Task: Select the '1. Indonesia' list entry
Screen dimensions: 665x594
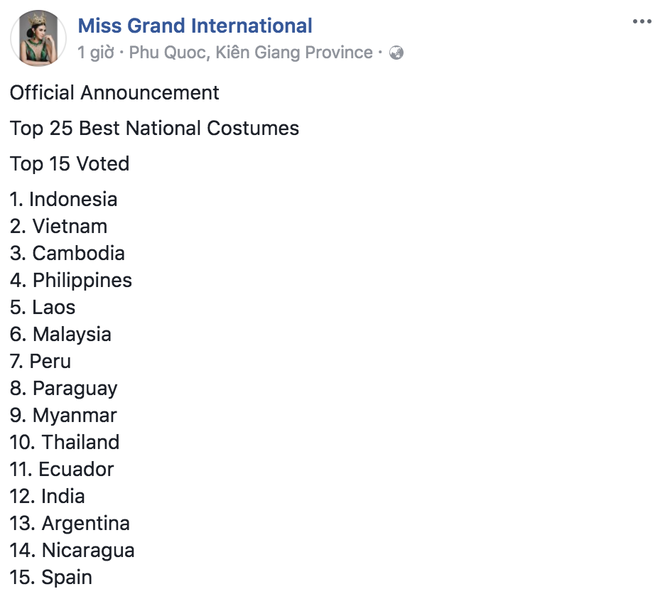Action: (x=64, y=199)
